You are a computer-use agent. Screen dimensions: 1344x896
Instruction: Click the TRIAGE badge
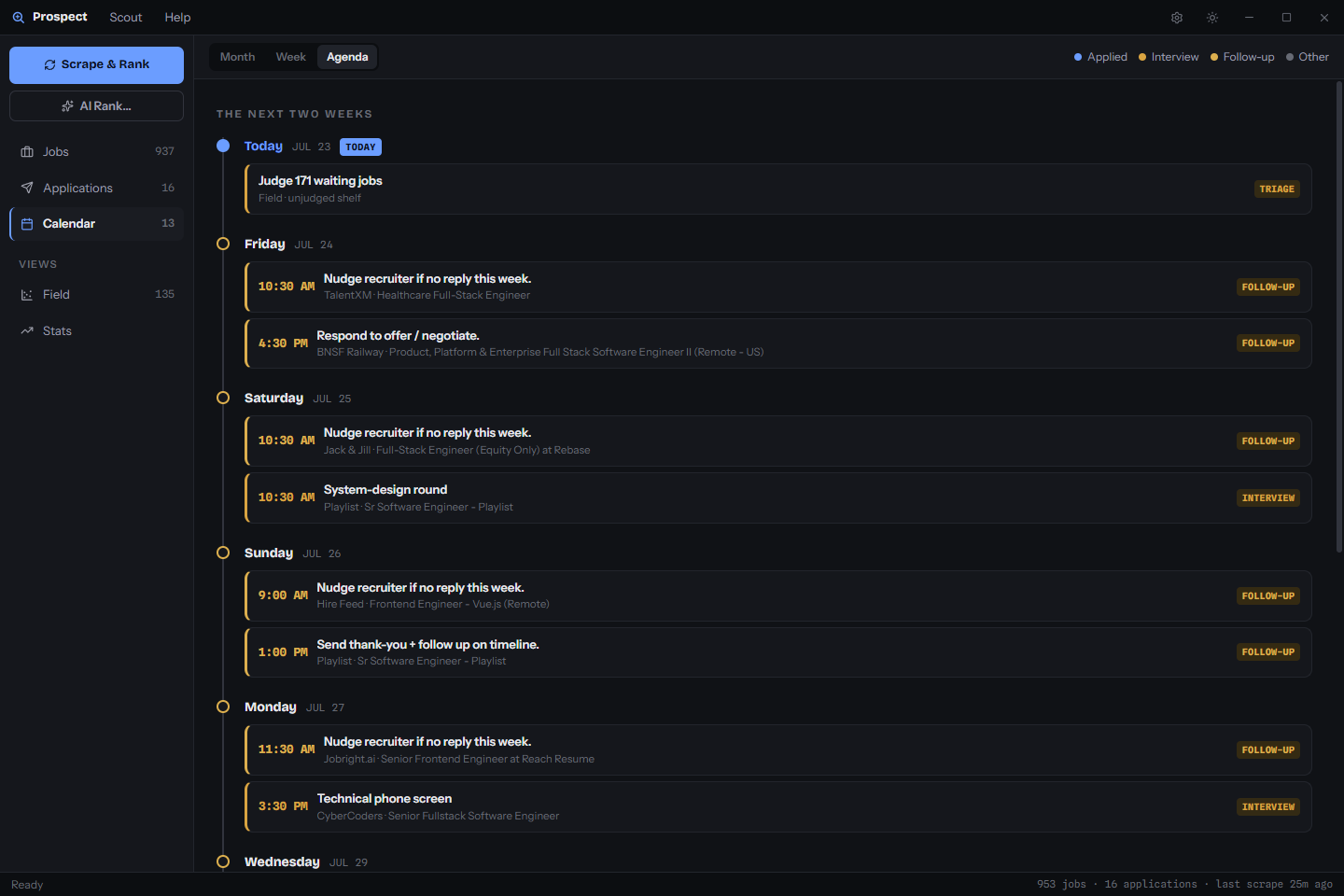click(x=1277, y=189)
